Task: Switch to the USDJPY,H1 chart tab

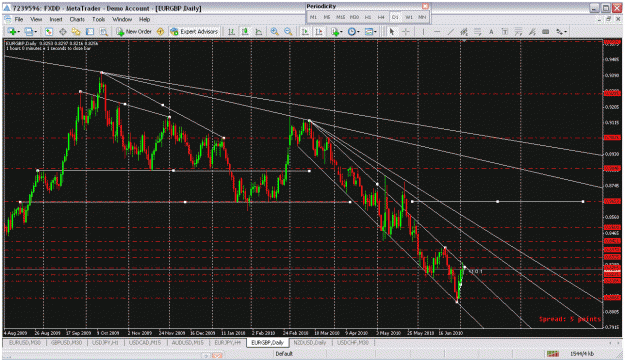Action: tap(105, 342)
